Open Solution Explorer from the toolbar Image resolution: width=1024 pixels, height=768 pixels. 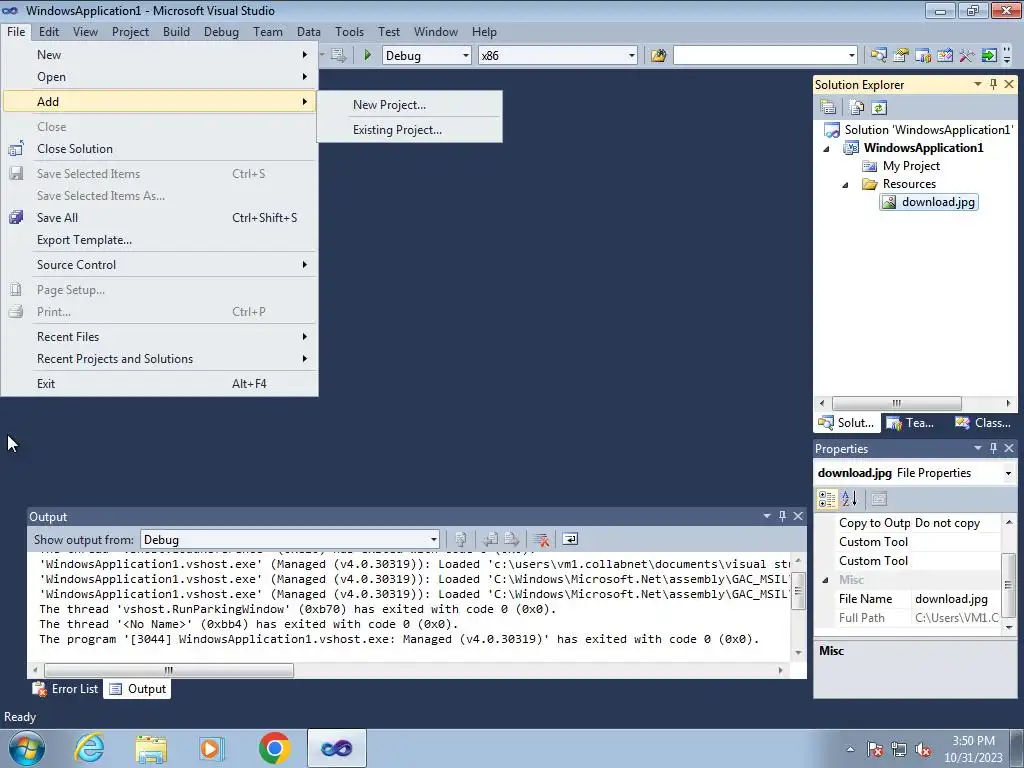(878, 56)
